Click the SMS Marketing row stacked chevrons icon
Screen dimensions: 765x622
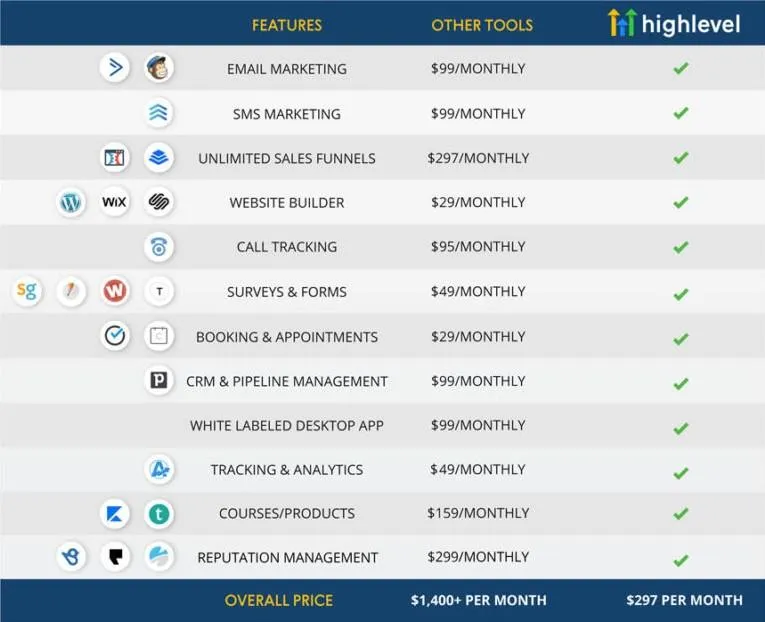pyautogui.click(x=159, y=113)
